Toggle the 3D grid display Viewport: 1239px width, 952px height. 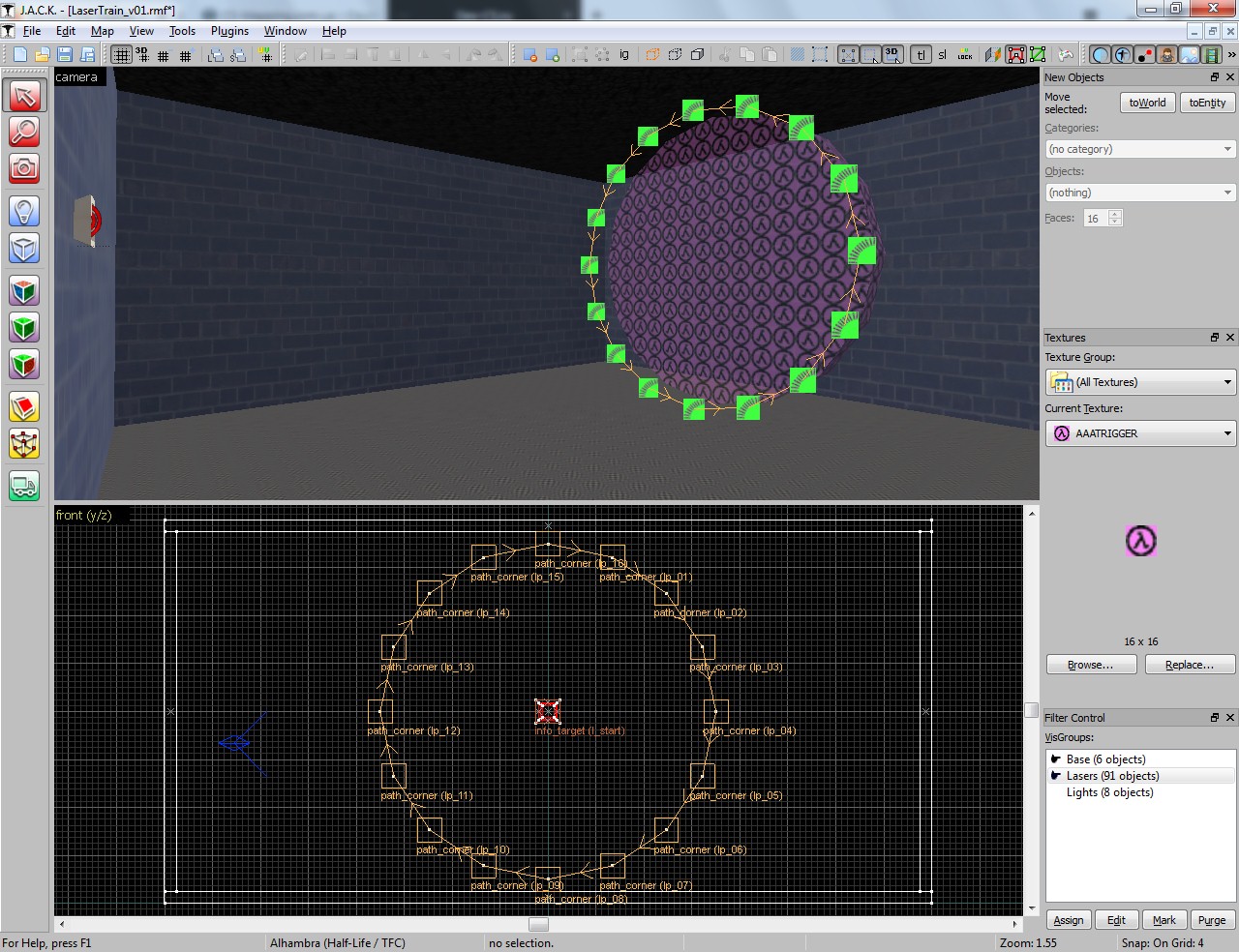pos(142,55)
